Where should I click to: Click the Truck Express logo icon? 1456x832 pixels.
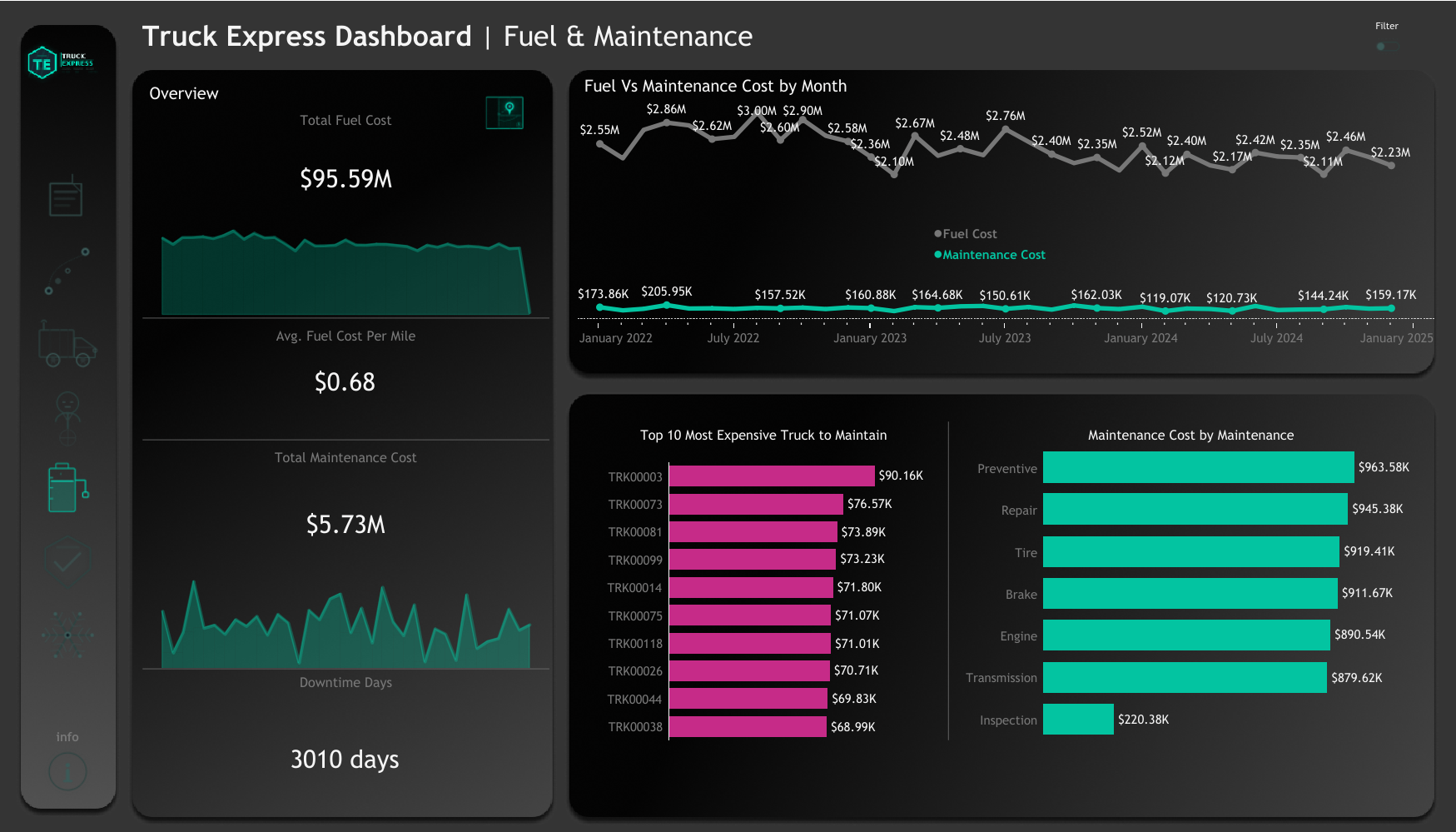(x=60, y=62)
